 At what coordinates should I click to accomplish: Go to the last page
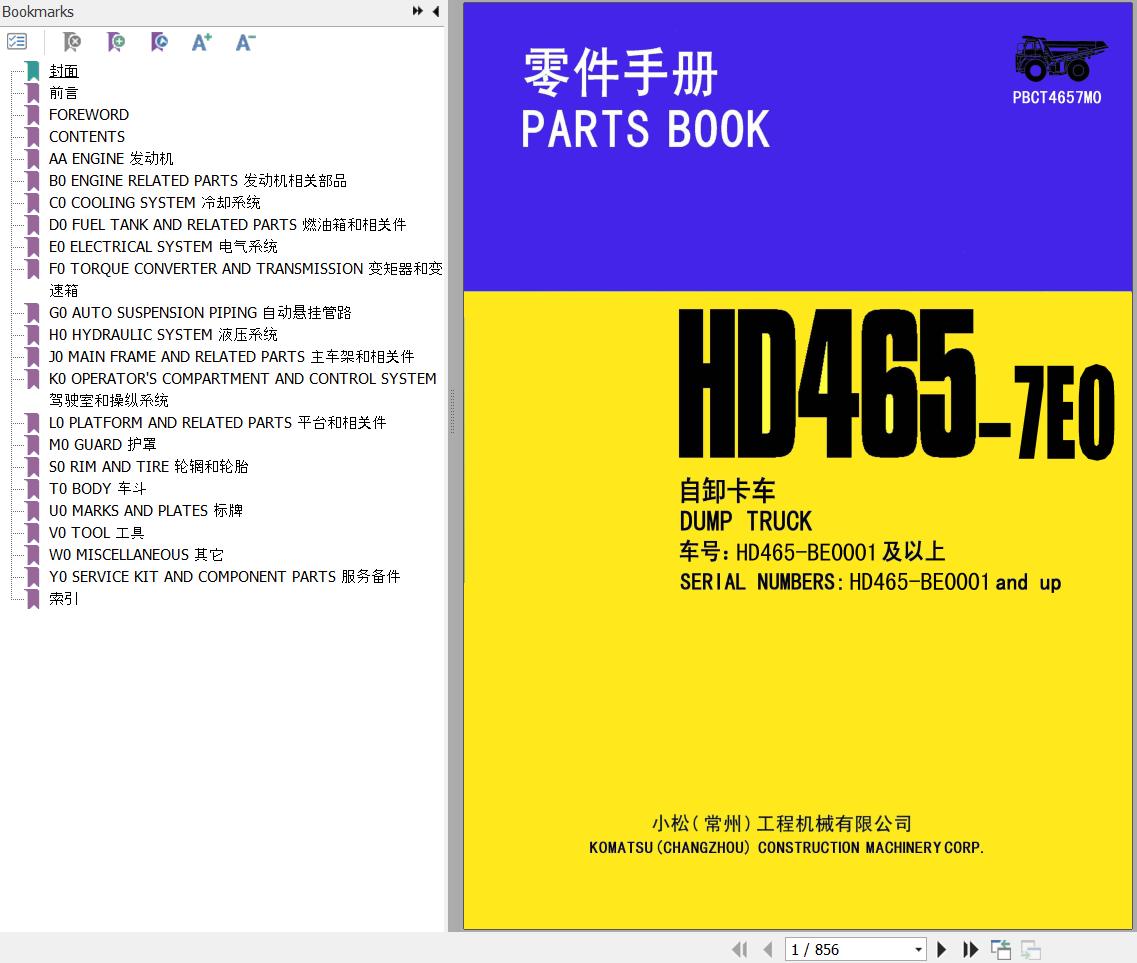click(970, 949)
